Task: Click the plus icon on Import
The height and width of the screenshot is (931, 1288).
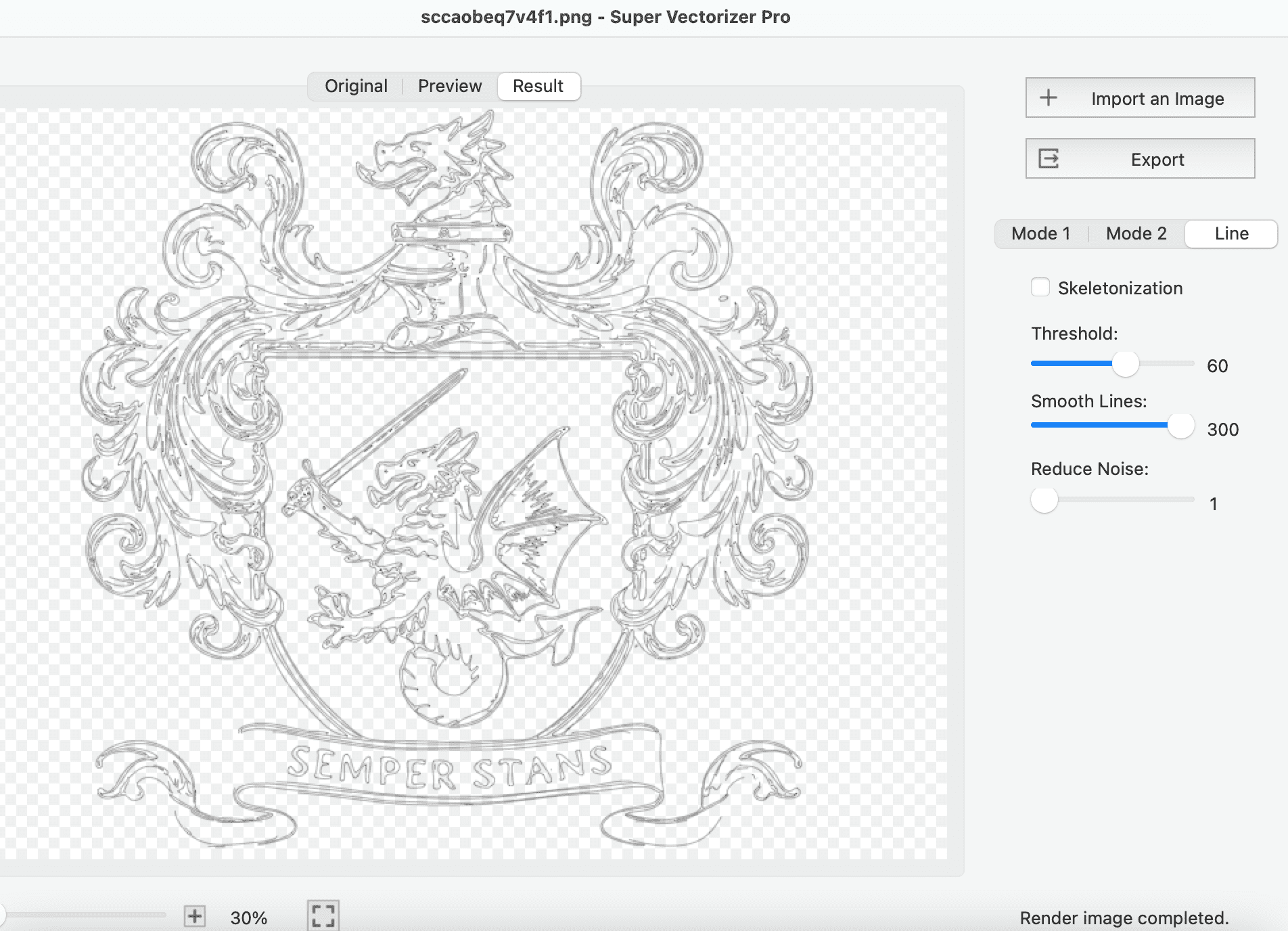Action: point(1049,97)
